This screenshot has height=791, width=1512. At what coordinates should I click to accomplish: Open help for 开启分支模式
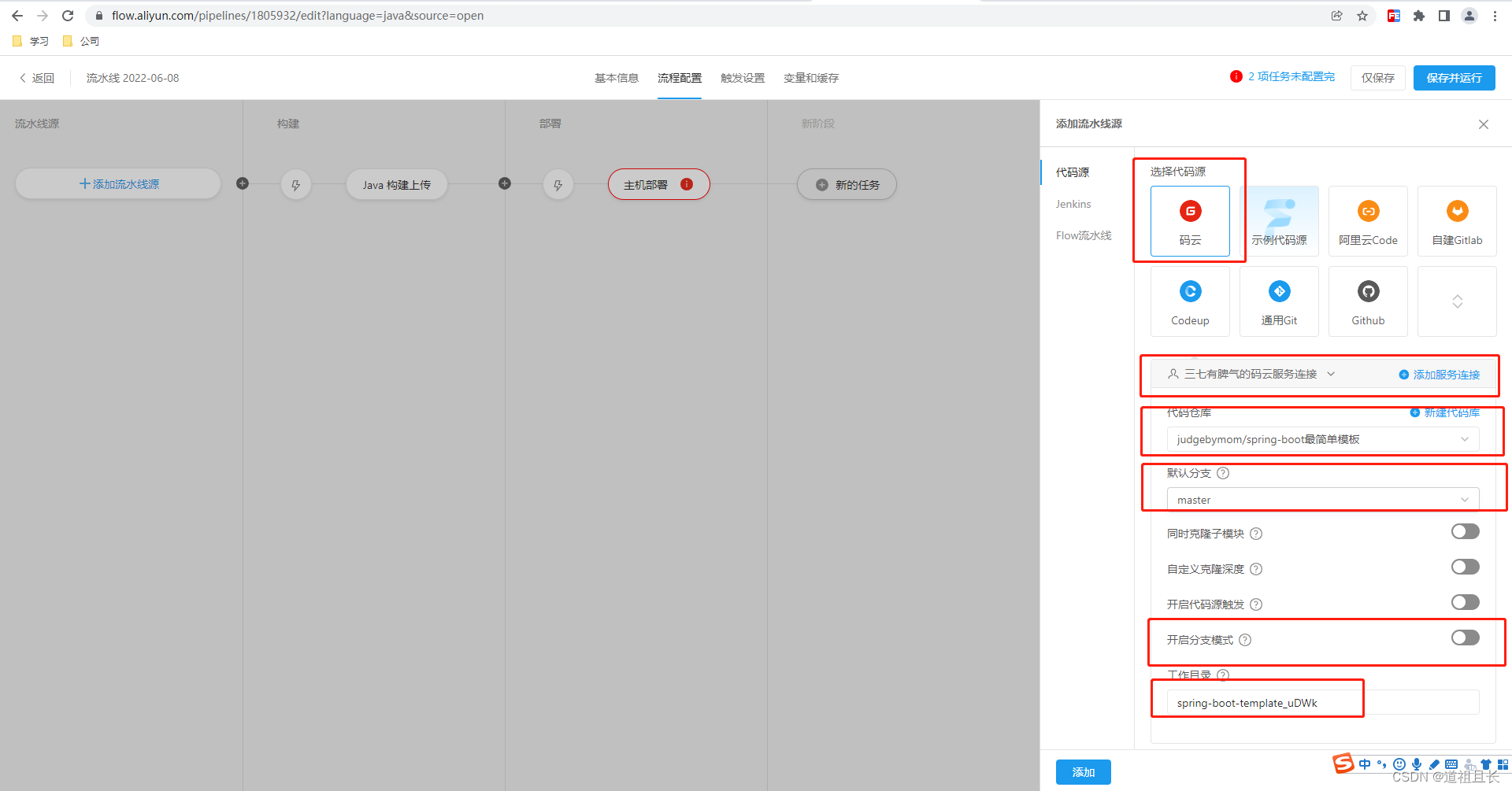click(x=1245, y=640)
